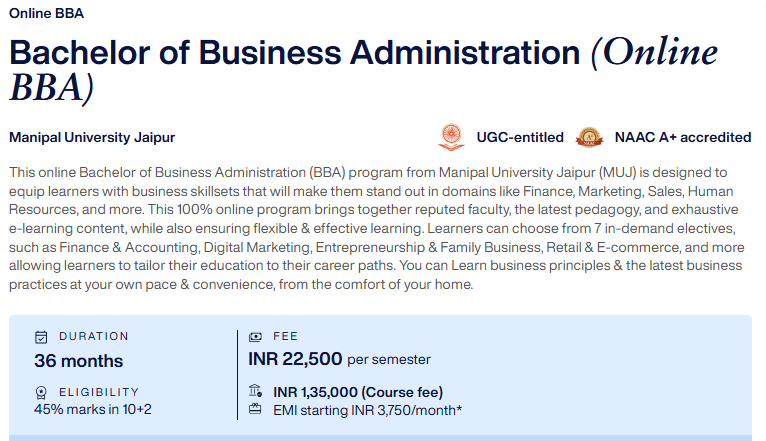
Task: Click the ELIGIBILITY section label
Action: [x=99, y=392]
